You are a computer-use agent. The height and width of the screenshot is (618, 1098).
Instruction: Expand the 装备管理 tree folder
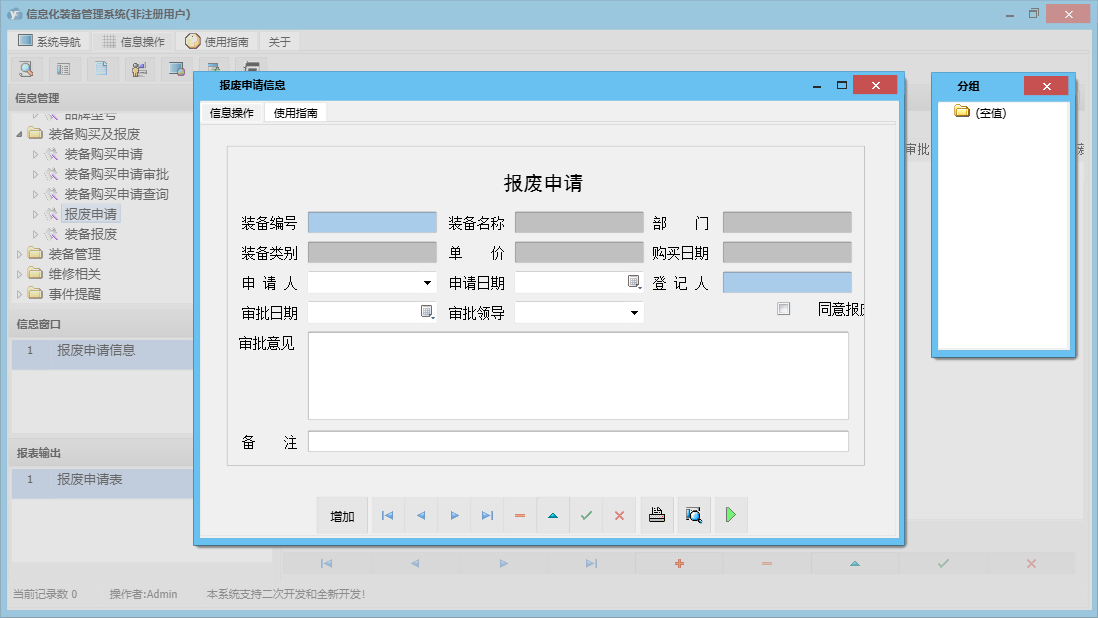tap(19, 254)
